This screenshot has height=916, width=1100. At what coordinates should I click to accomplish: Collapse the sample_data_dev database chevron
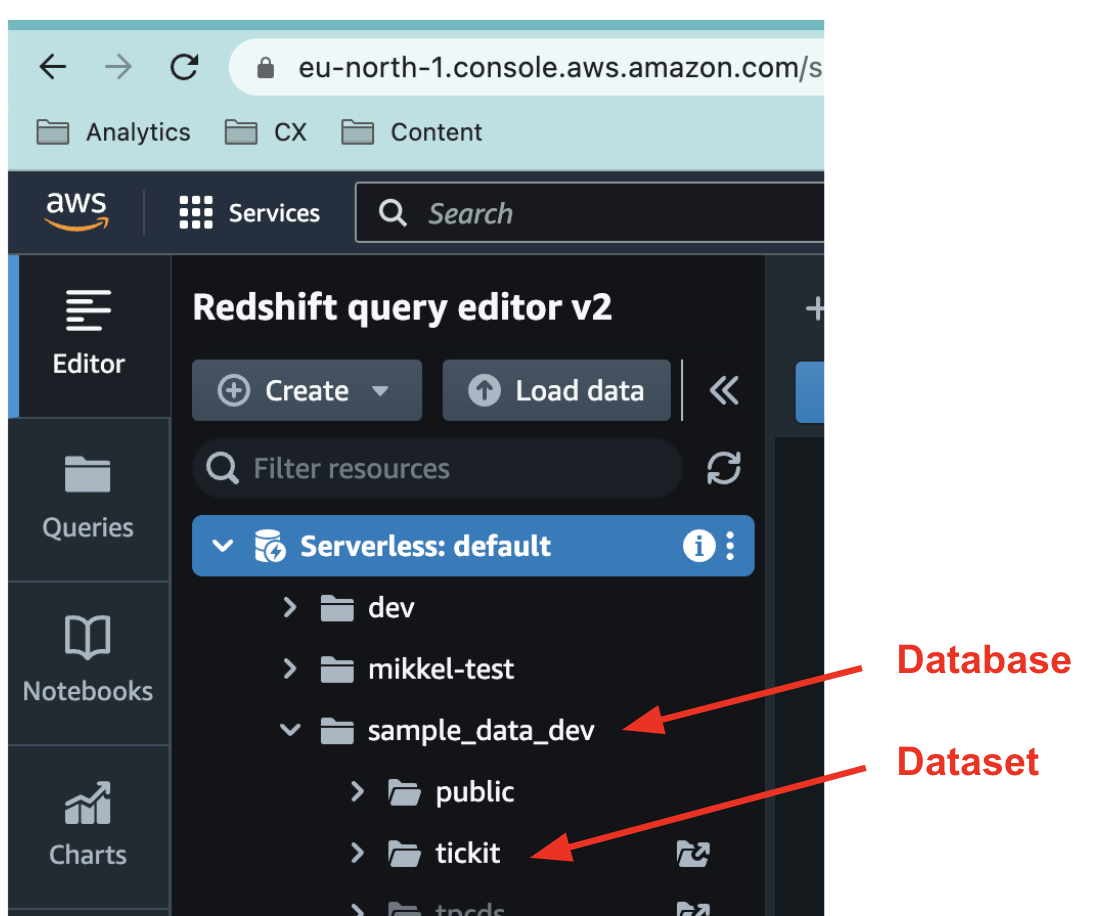[290, 730]
